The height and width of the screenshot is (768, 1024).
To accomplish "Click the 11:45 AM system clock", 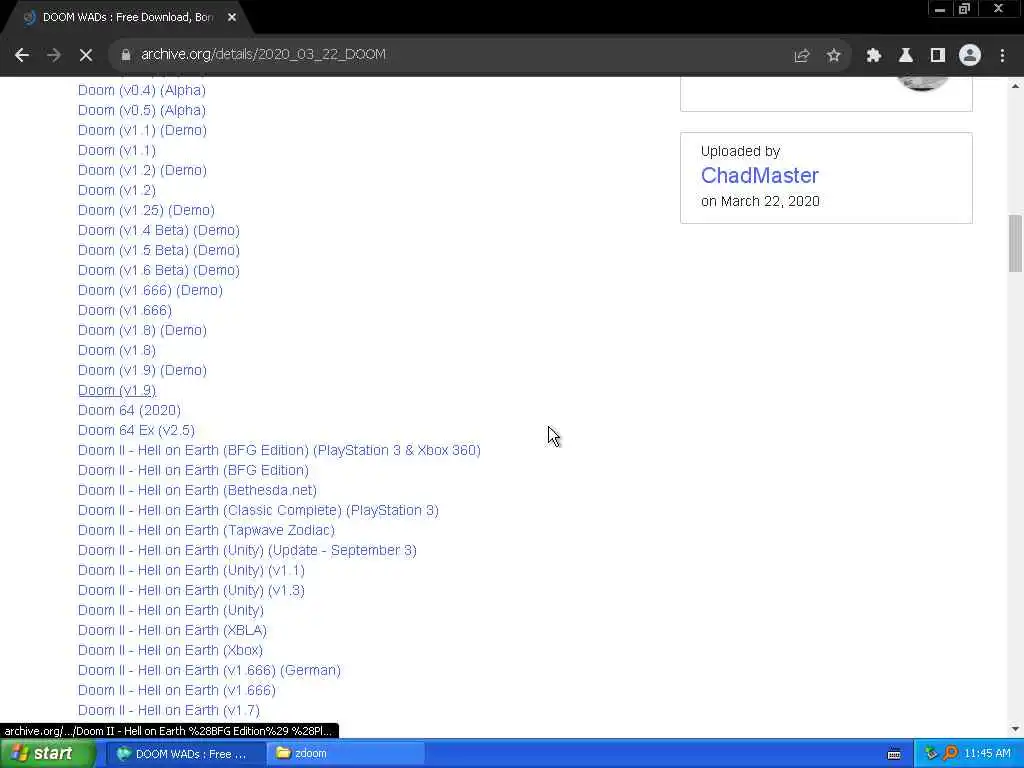I will (x=987, y=754).
